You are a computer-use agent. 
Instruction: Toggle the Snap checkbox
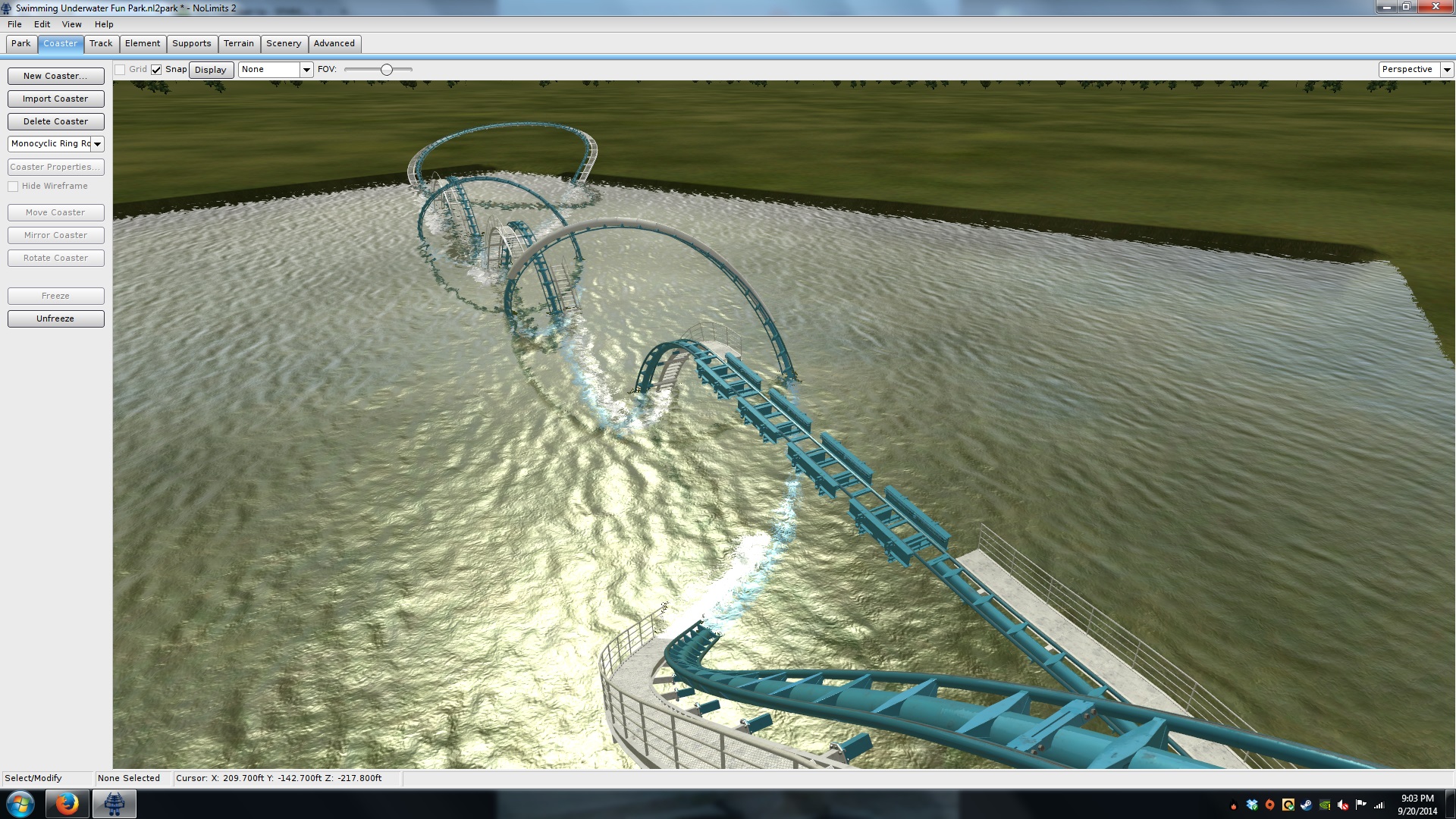click(x=156, y=70)
